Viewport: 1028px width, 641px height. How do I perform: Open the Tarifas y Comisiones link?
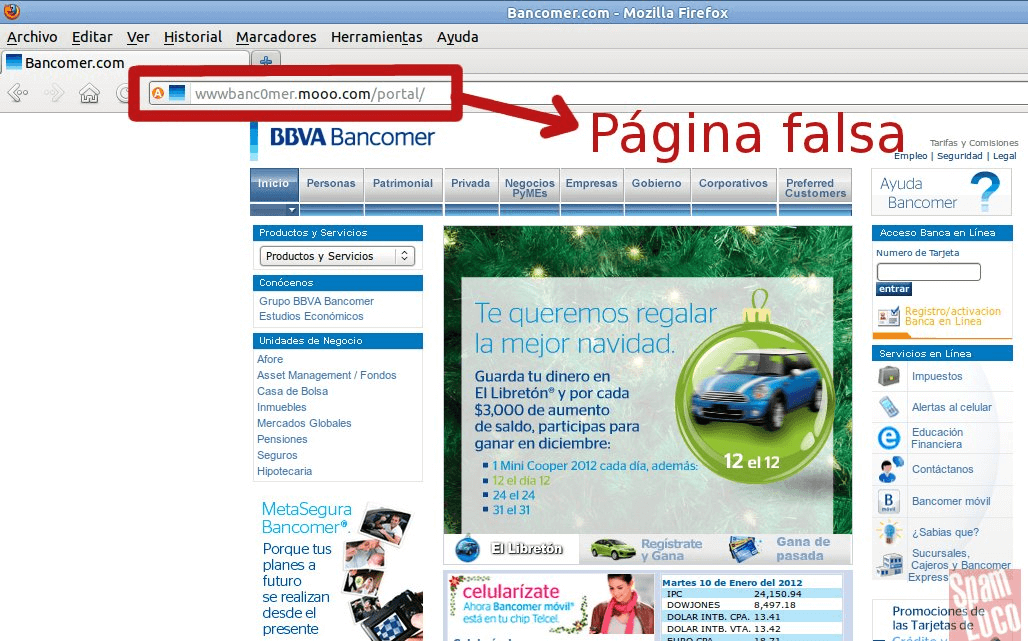pos(974,143)
